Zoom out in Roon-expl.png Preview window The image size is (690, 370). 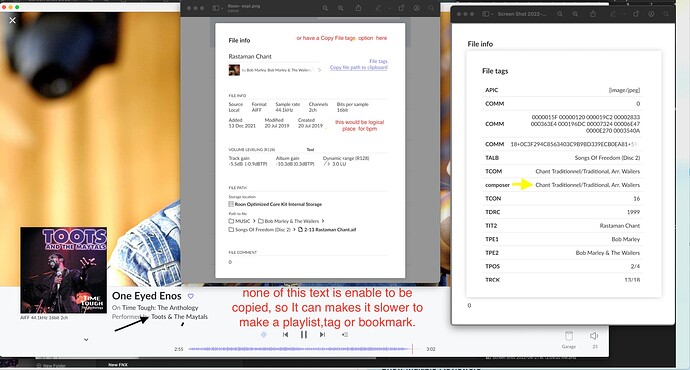click(325, 8)
